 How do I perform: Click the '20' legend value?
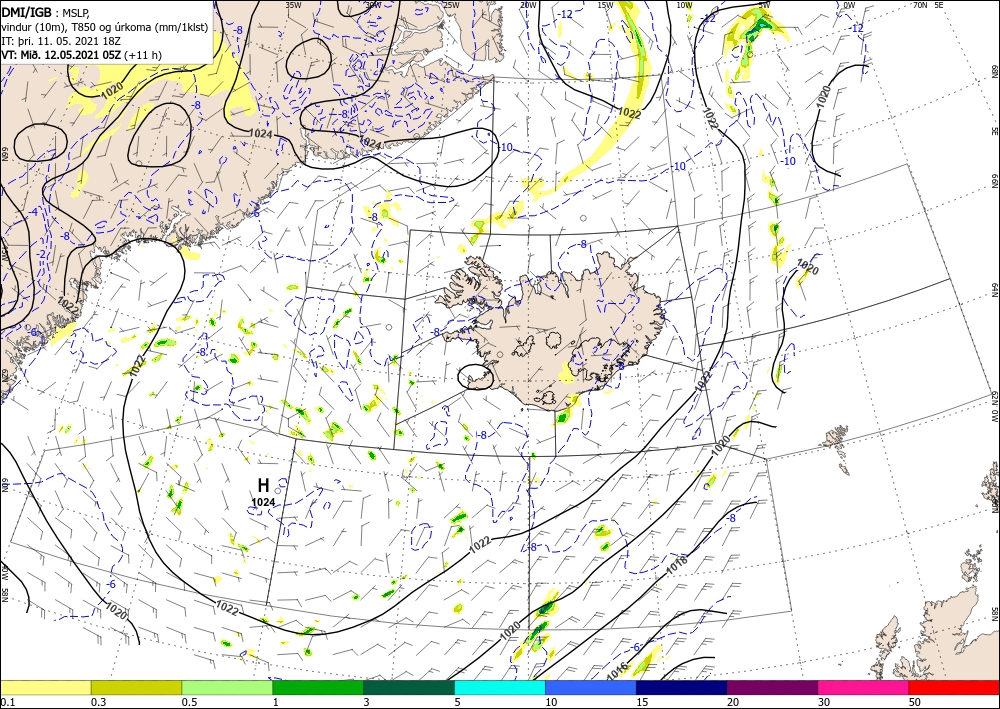pyautogui.click(x=733, y=702)
